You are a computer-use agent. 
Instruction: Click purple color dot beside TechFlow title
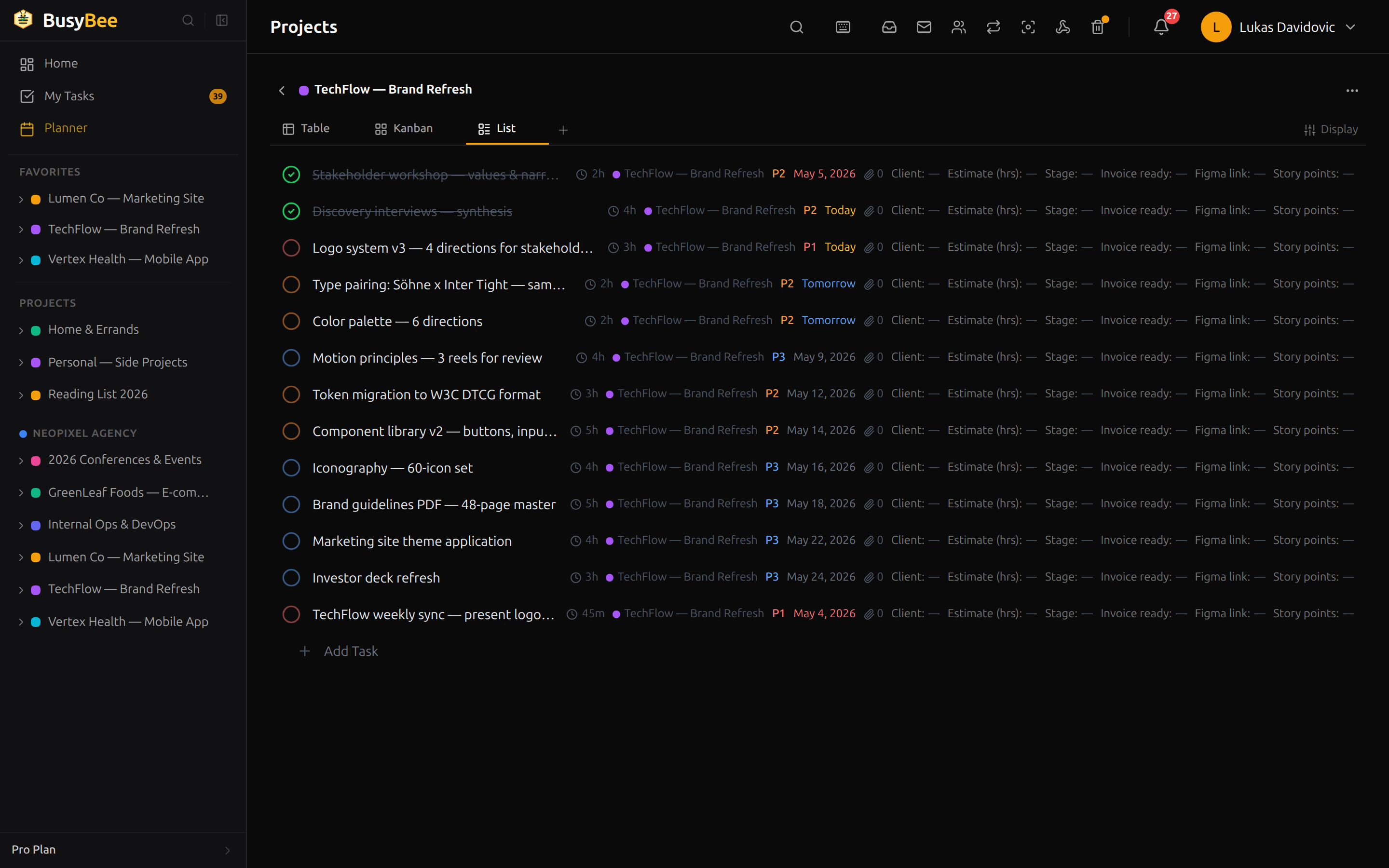point(304,90)
